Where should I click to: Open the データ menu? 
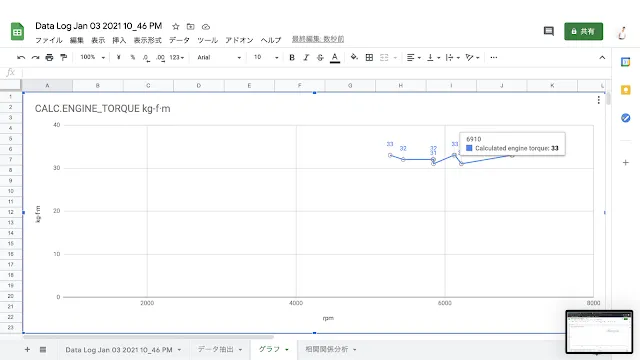(180, 40)
